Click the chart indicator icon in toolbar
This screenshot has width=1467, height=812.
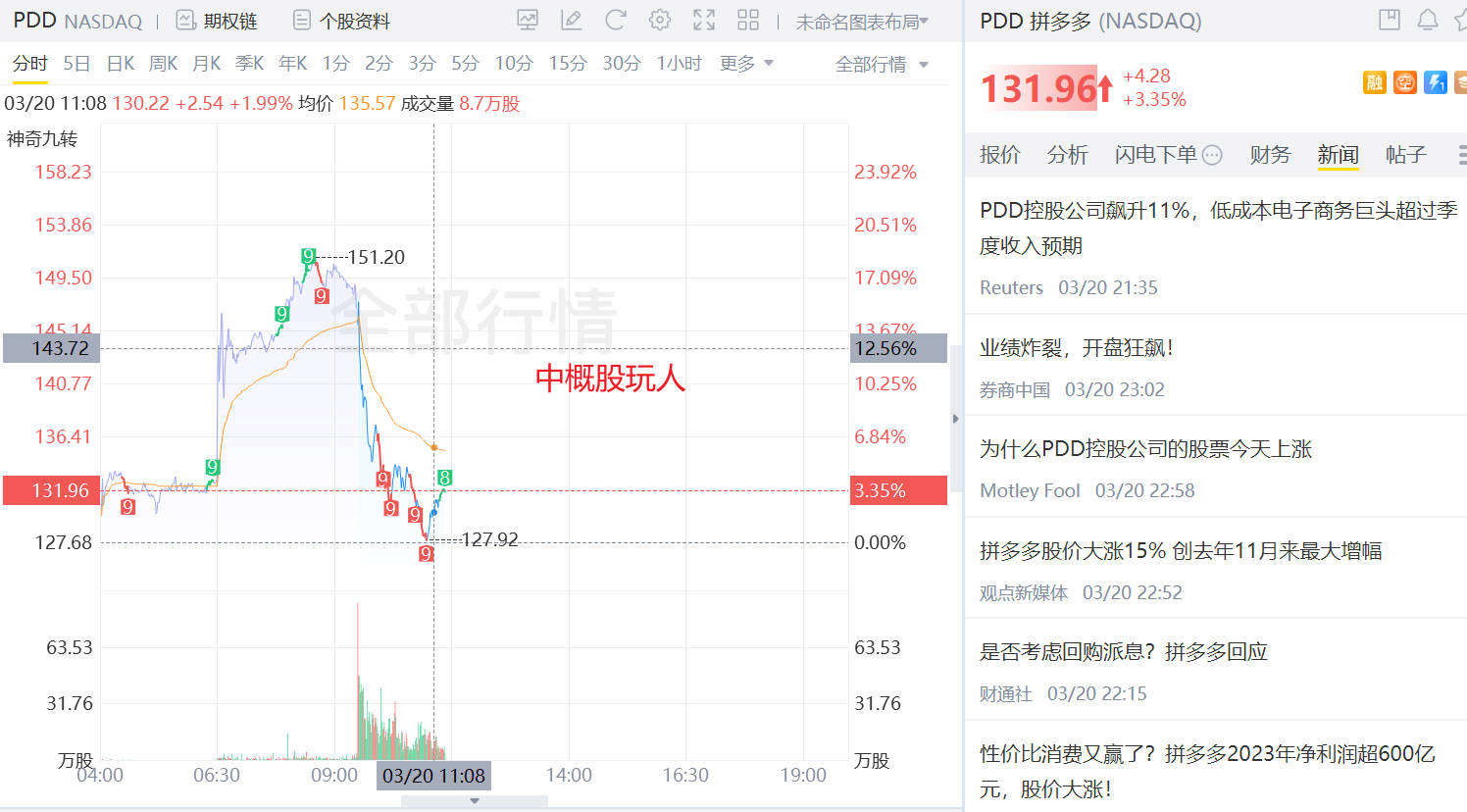[528, 20]
